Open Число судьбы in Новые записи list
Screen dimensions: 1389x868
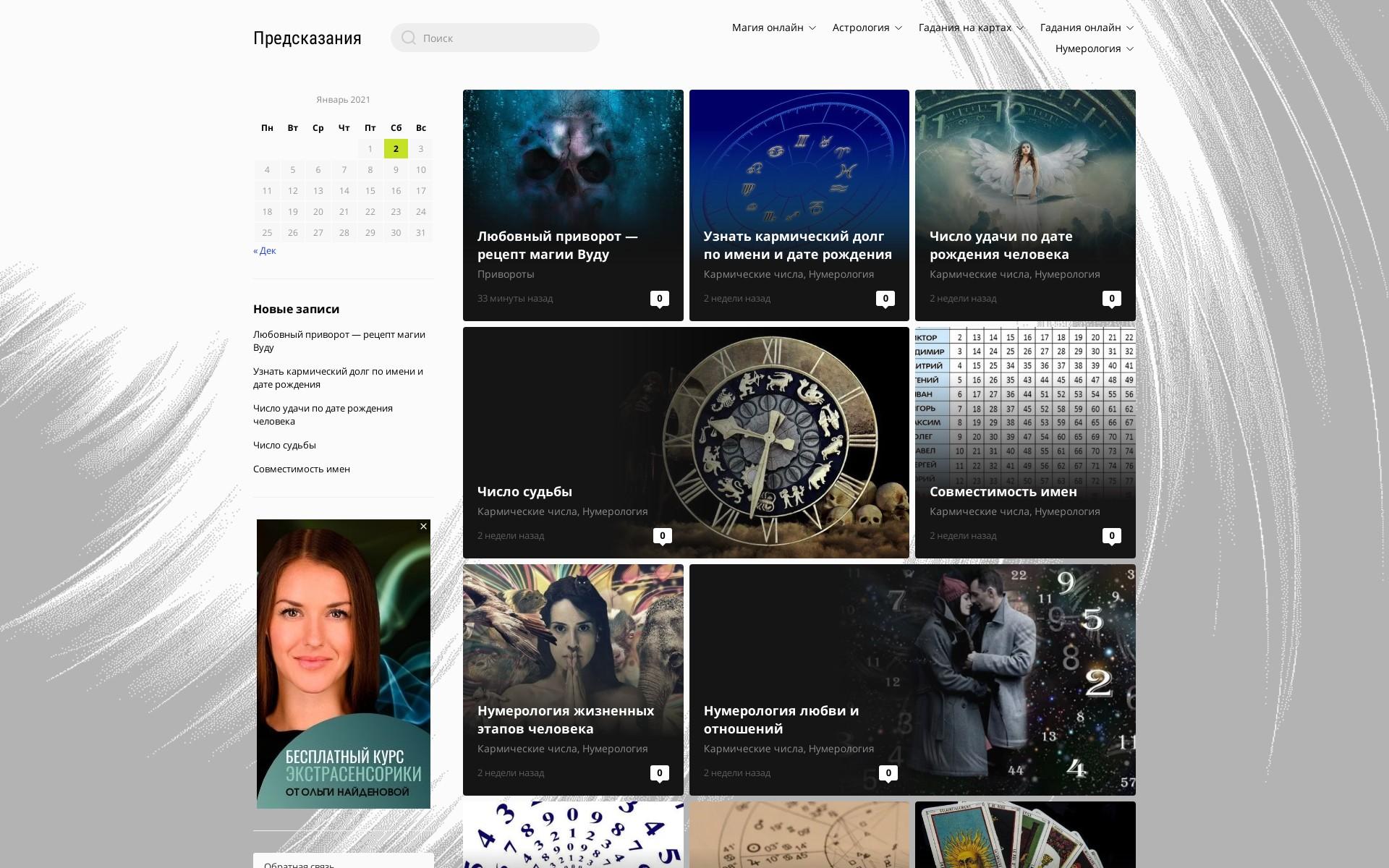284,445
